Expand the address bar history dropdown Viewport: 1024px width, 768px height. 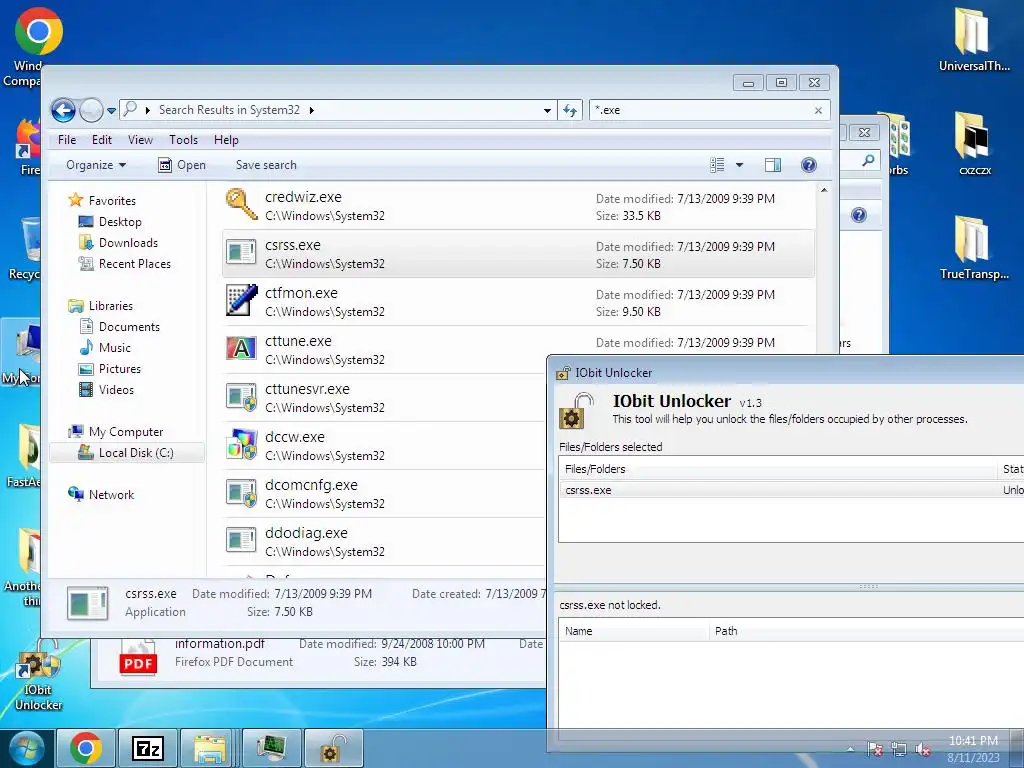(x=547, y=110)
